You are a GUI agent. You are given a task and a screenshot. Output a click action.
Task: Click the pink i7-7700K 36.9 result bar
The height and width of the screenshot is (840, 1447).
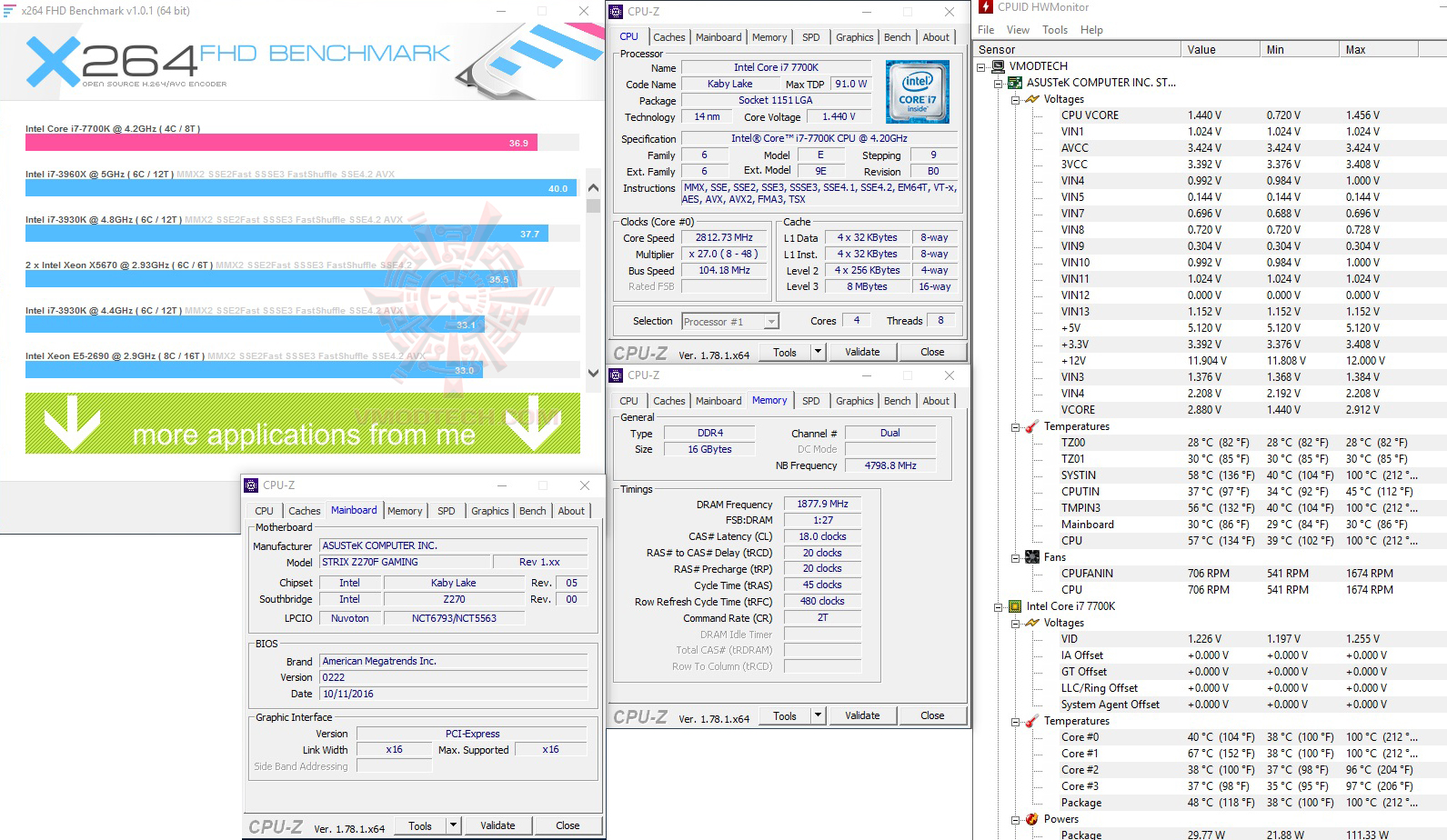(281, 143)
